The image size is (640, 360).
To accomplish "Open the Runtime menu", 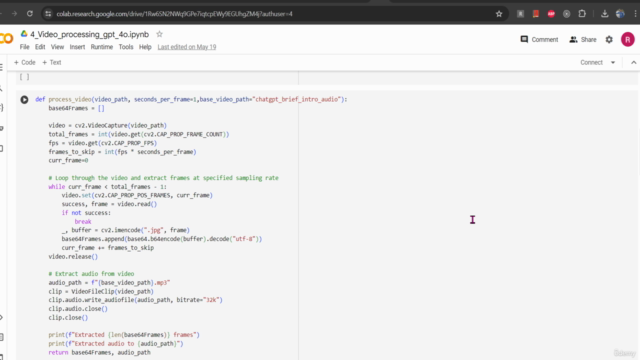I will (102, 47).
